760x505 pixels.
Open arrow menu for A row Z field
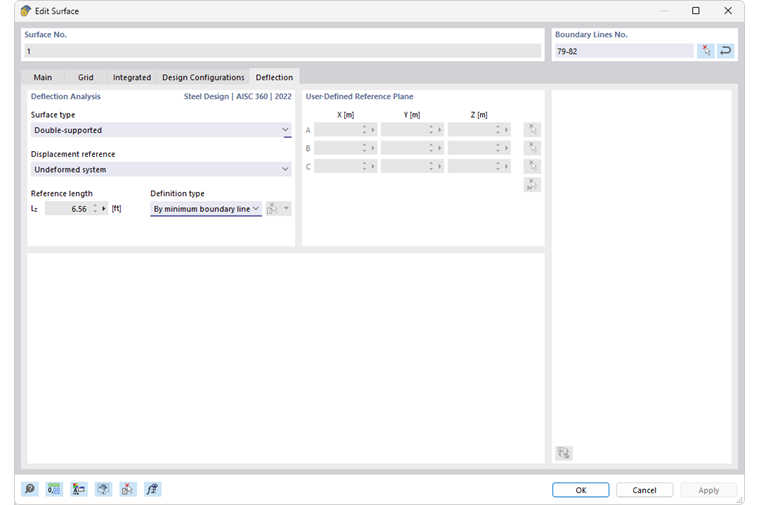click(507, 130)
